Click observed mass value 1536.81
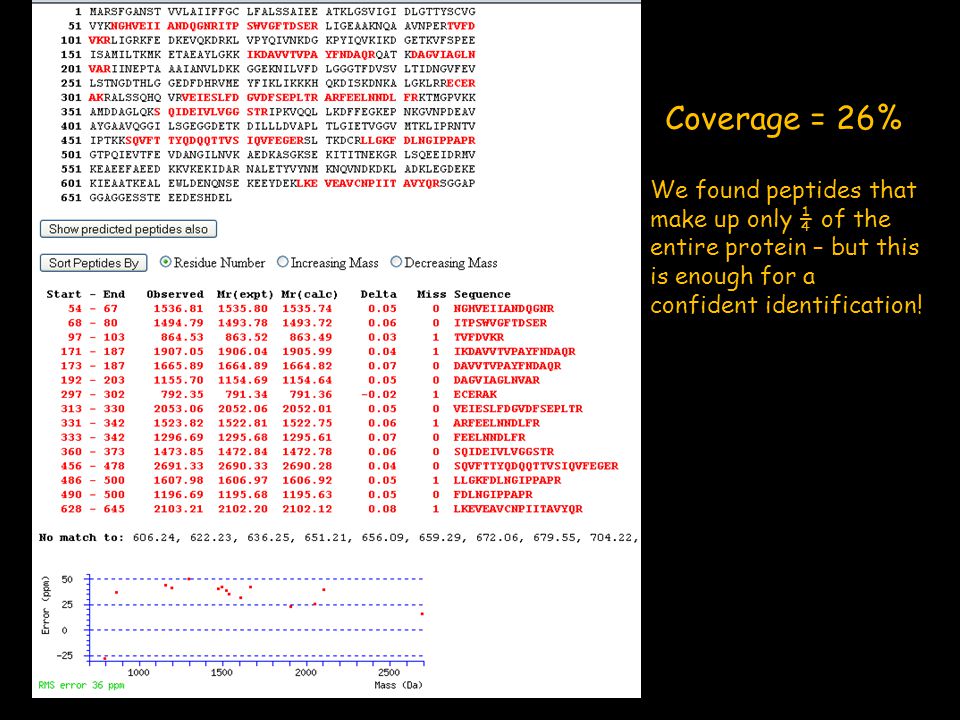 click(x=178, y=309)
